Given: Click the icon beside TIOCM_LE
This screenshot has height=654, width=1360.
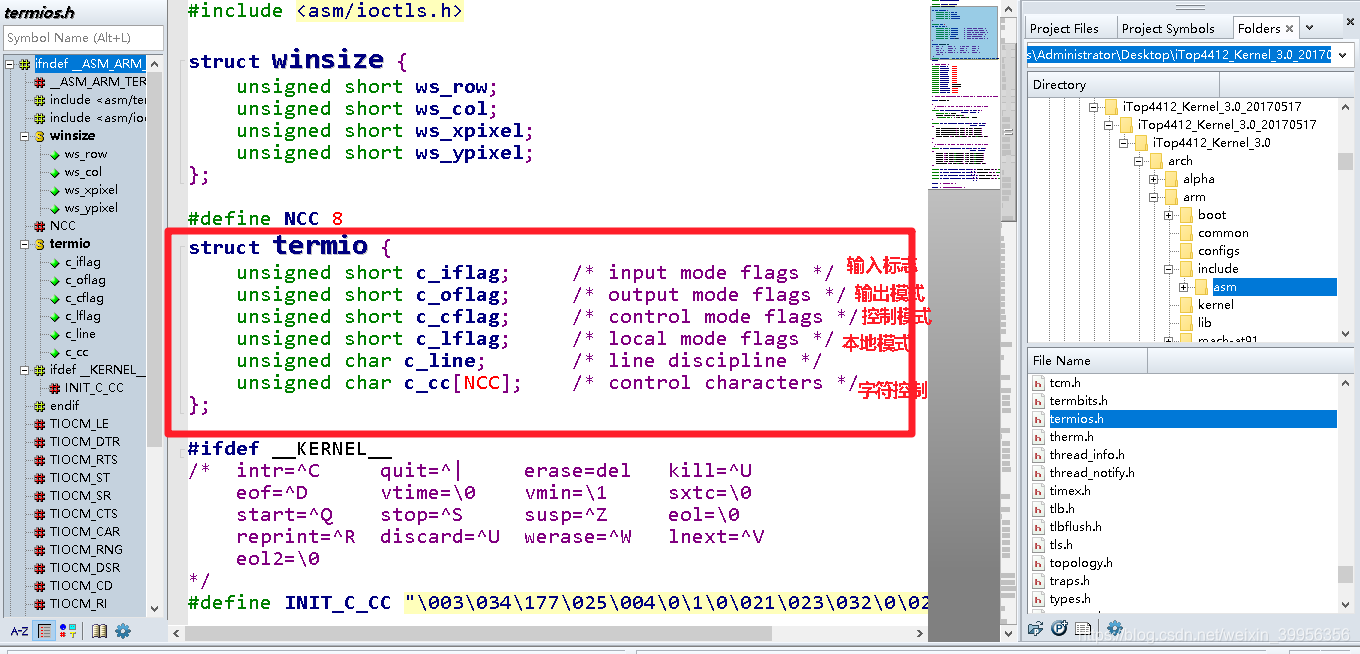Looking at the screenshot, I should pyautogui.click(x=40, y=424).
